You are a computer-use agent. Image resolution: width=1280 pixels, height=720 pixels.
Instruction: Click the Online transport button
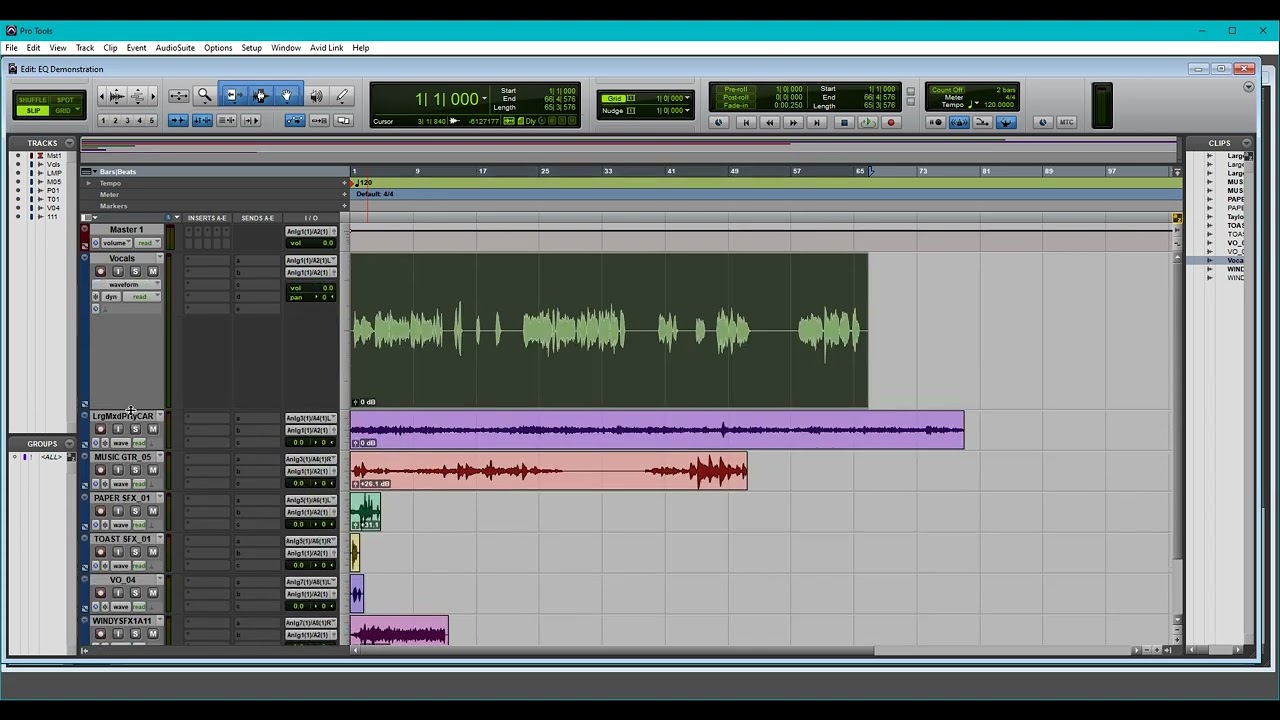pyautogui.click(x=720, y=123)
